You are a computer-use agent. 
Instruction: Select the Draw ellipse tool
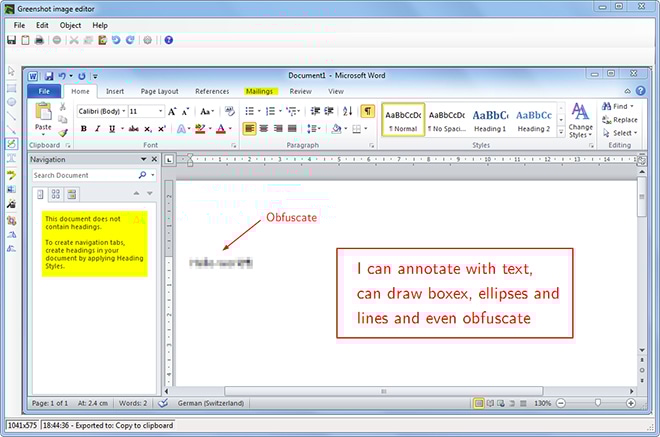[x=11, y=101]
